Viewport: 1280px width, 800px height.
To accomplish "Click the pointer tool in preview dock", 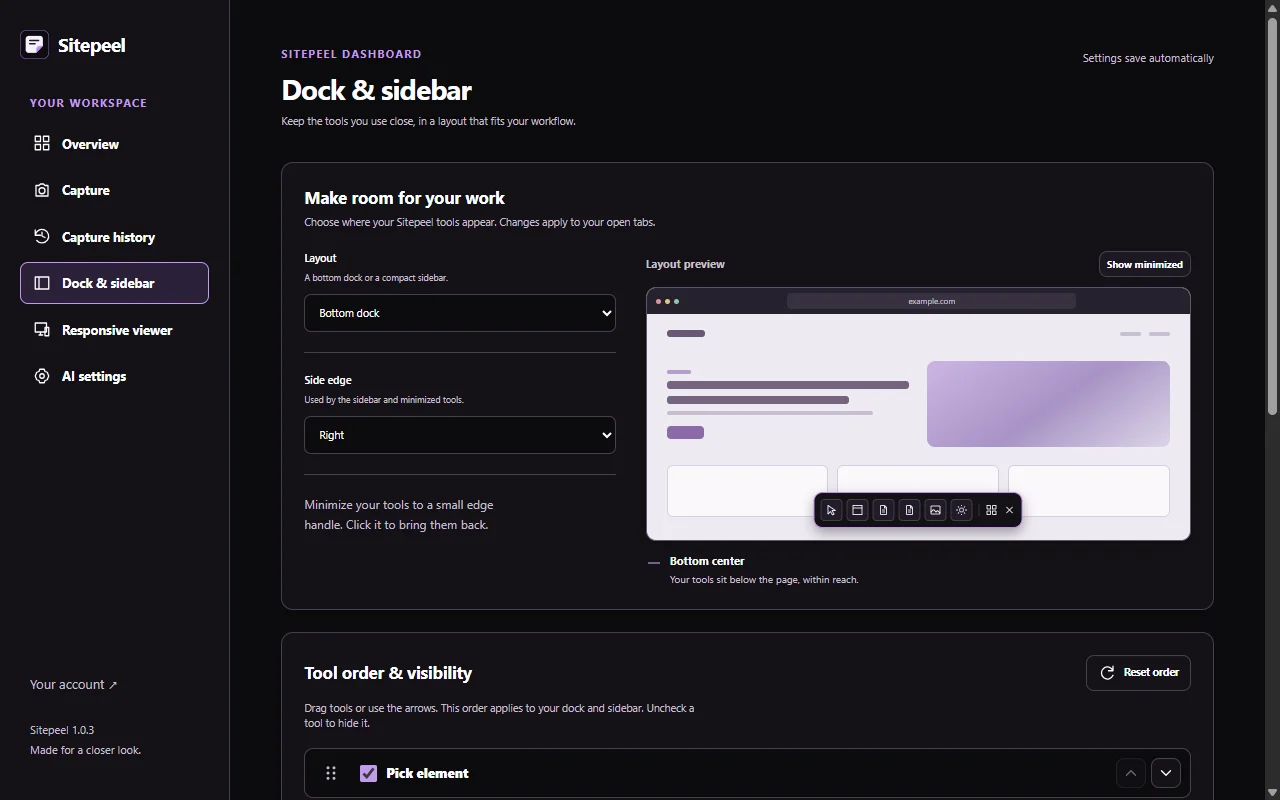I will 831,510.
